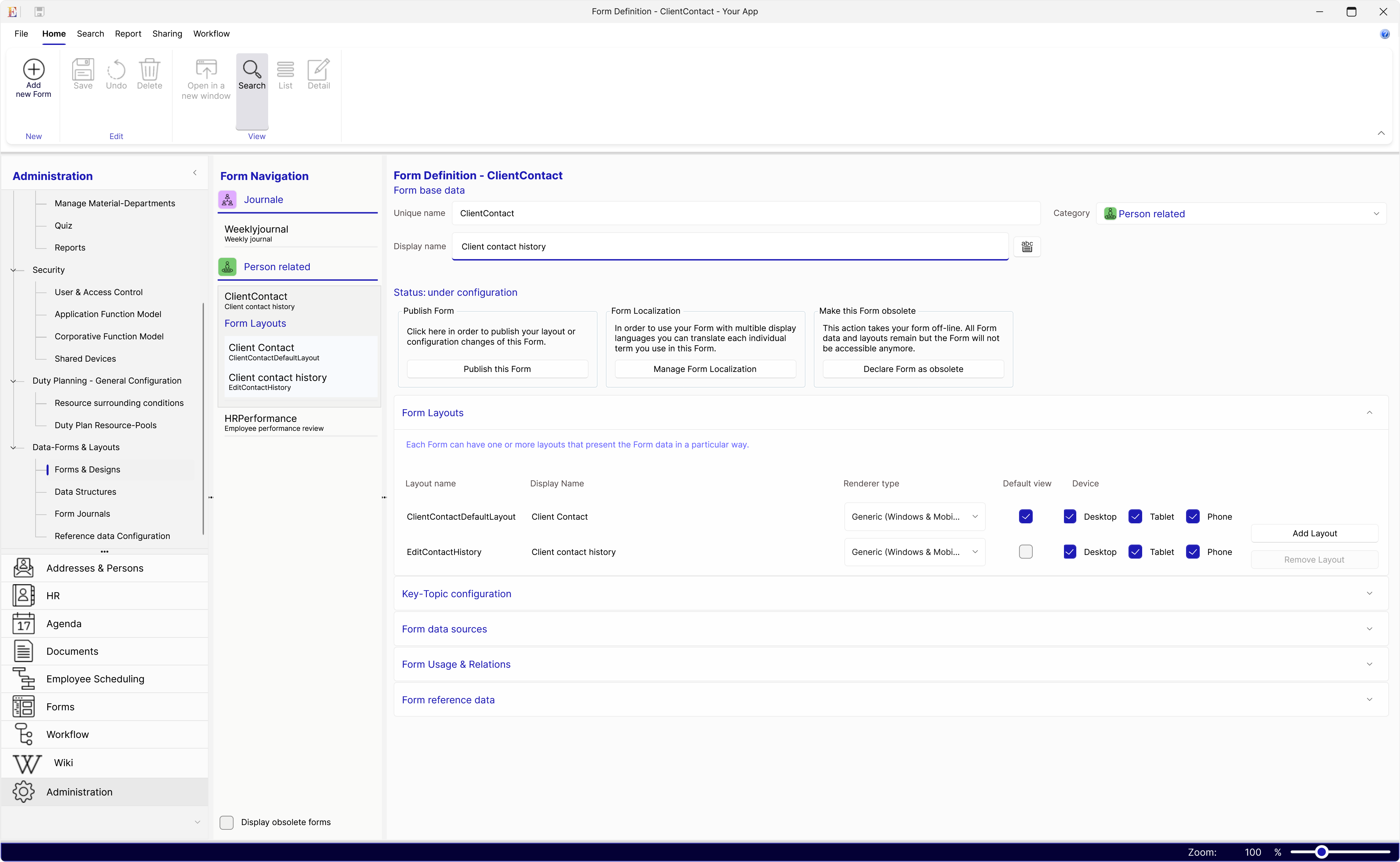Viewport: 1400px width, 862px height.
Task: Toggle Phone for EditContactHistory
Action: coord(1193,552)
